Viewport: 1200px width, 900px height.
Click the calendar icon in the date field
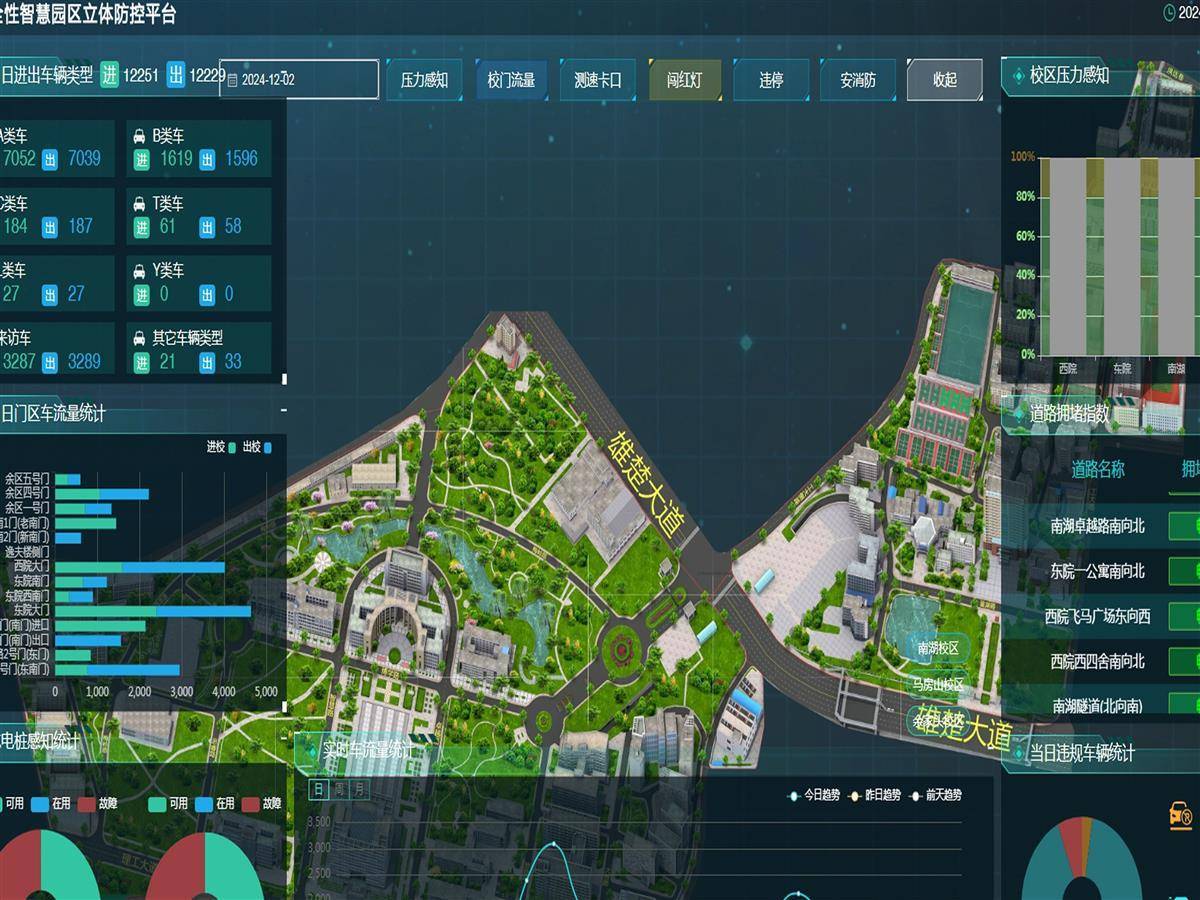click(x=232, y=80)
